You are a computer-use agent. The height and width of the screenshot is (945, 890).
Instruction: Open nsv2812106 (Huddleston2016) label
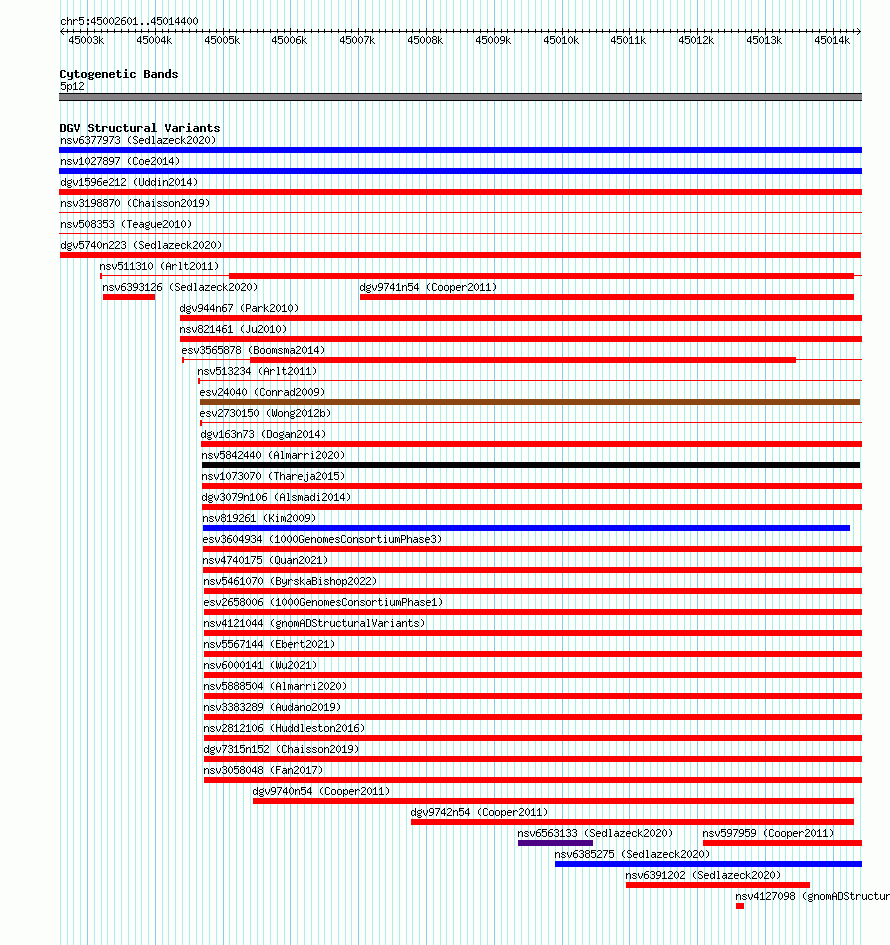tap(284, 729)
